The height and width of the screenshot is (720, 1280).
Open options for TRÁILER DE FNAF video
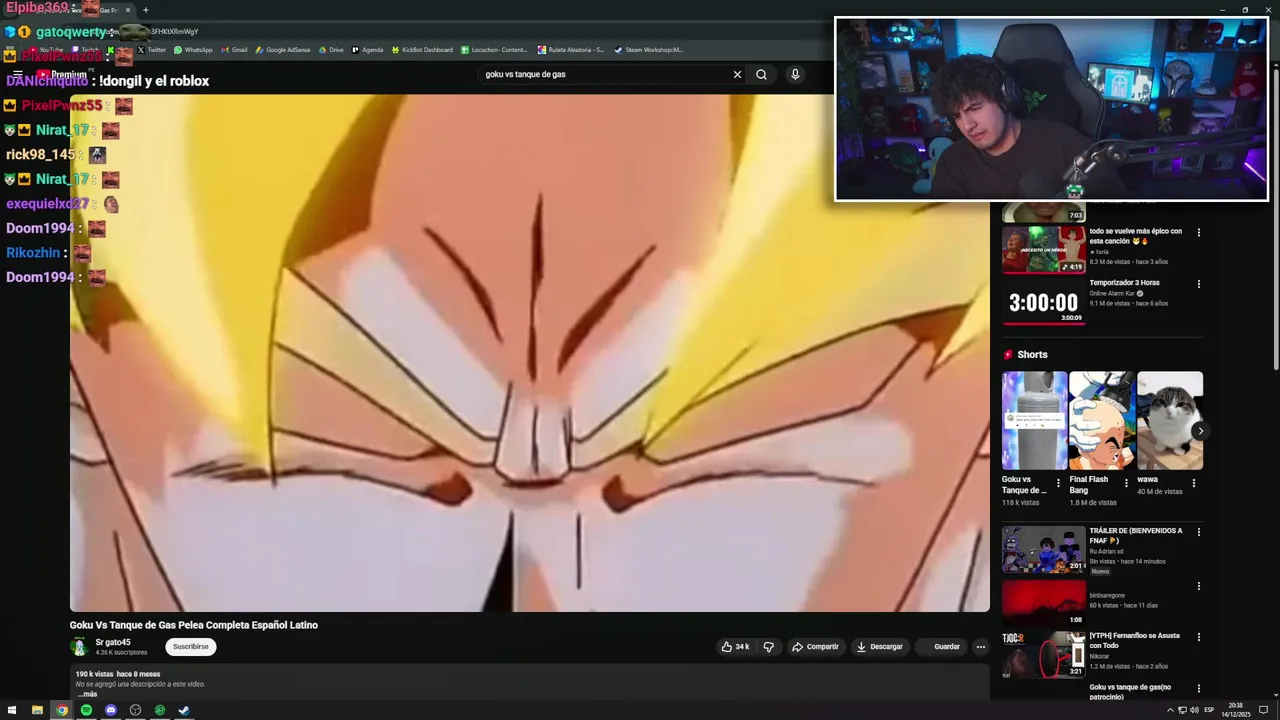(1198, 532)
